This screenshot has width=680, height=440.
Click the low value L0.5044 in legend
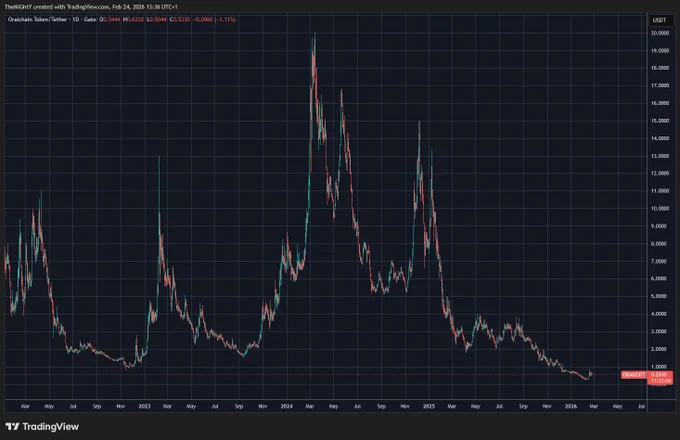click(156, 20)
